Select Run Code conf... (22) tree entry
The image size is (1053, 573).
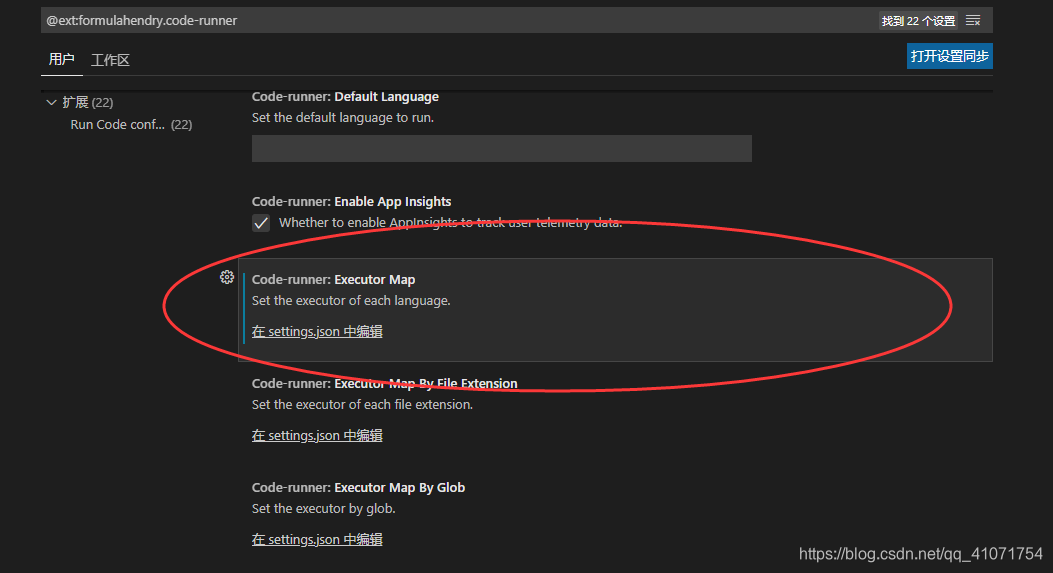131,124
